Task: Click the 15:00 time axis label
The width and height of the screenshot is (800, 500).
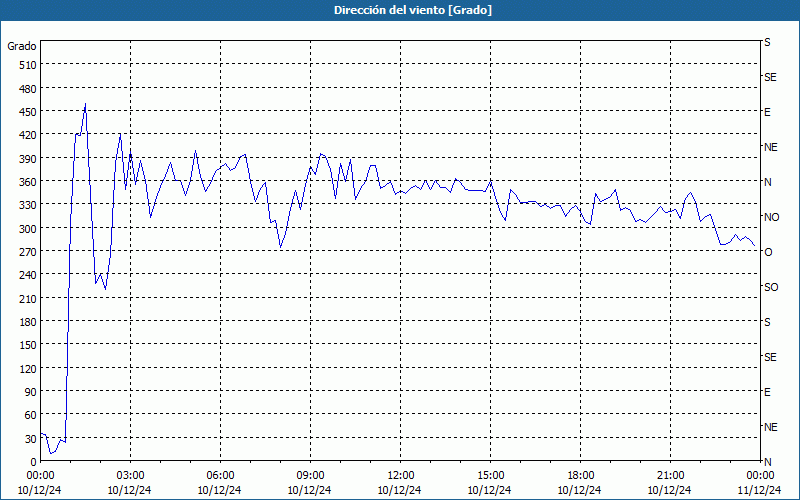Action: point(490,476)
